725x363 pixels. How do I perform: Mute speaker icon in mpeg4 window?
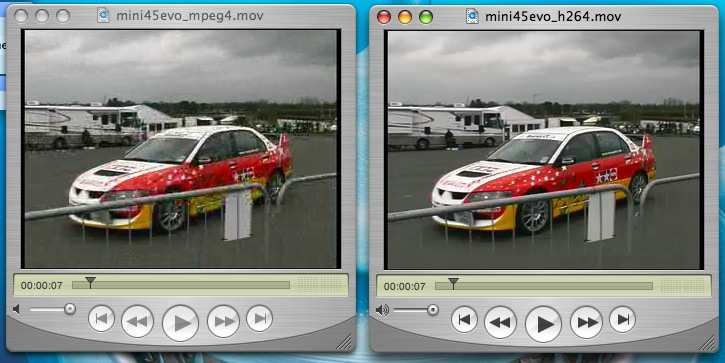point(17,309)
